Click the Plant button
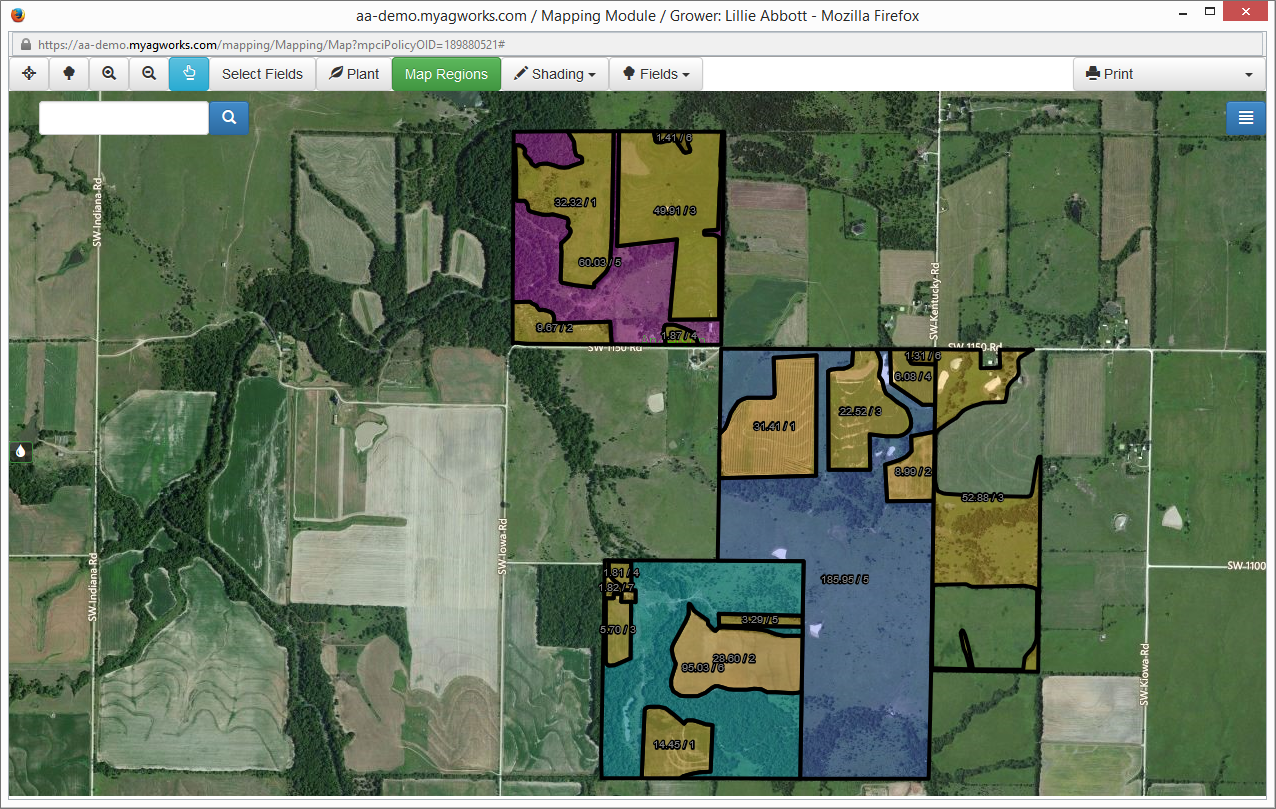The image size is (1276, 809). tap(353, 73)
